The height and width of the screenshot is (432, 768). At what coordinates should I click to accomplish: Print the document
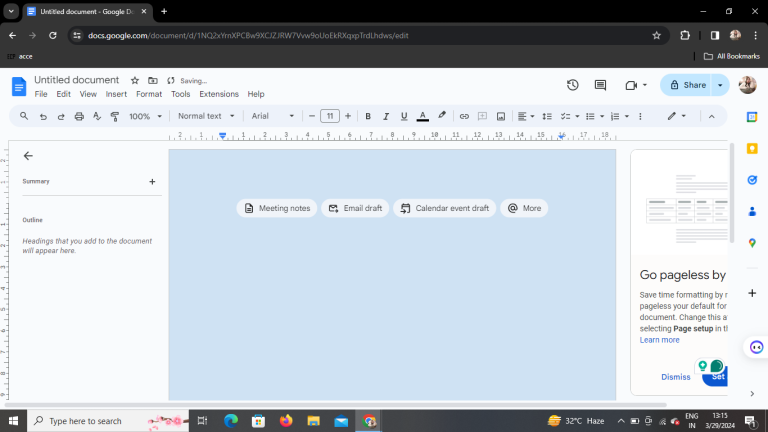79,117
